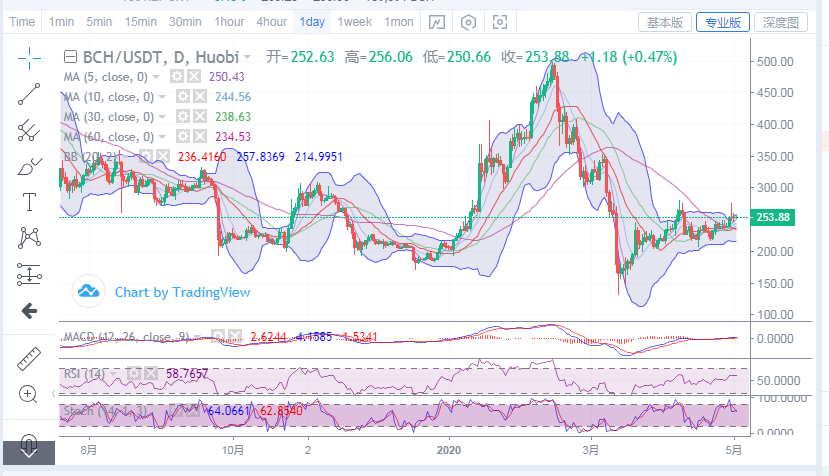829x476 pixels.
Task: Open the MA (5, close, 0) dropdown arrow
Action: click(156, 77)
